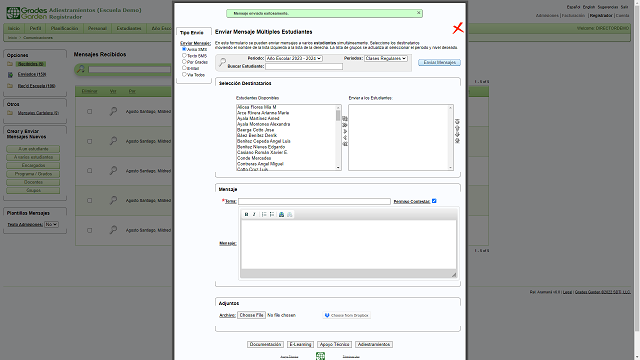
Task: Click the search magnifier in Mensajes Recibidos bar
Action: tap(81, 69)
